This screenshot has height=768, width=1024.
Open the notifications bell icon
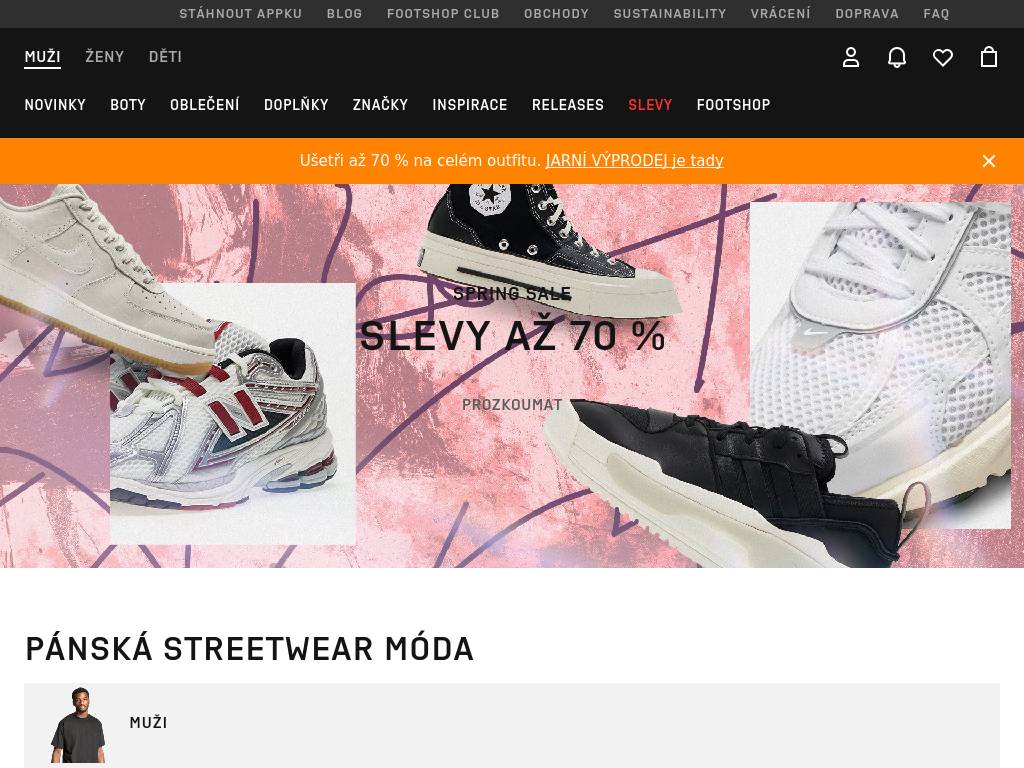coord(897,57)
